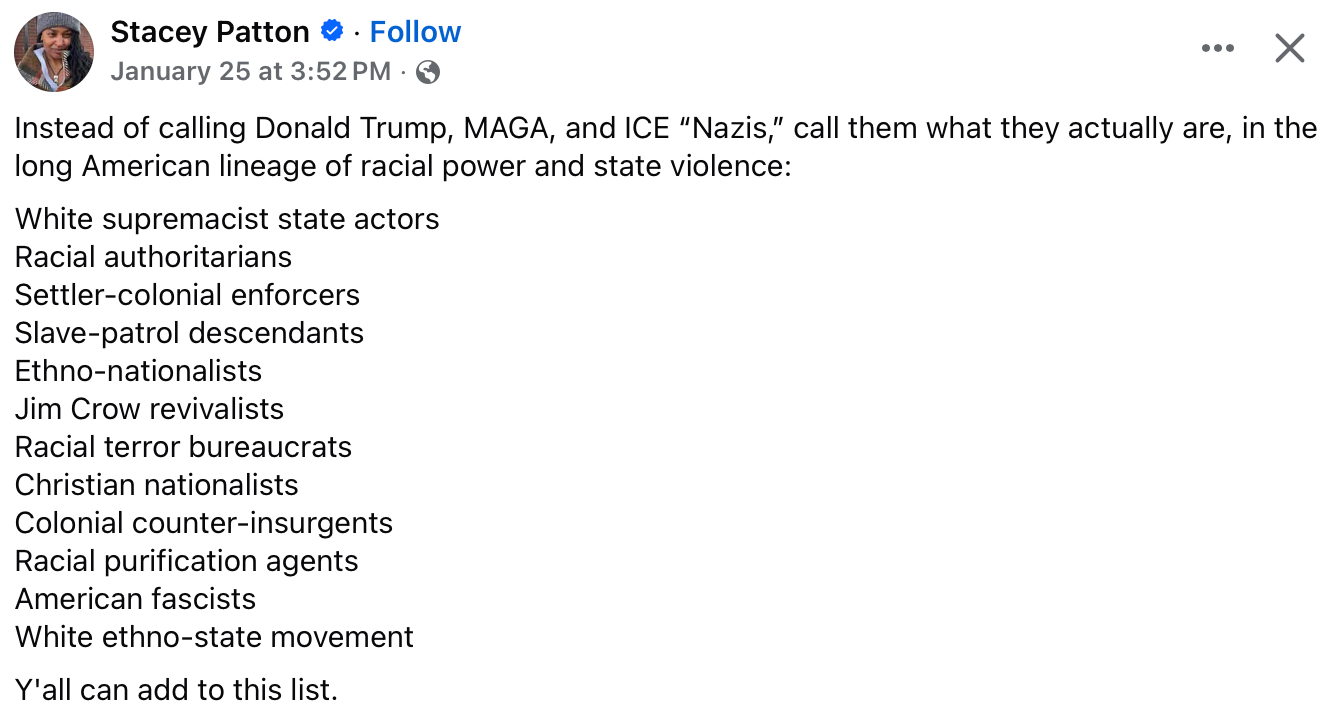Click the "American fascists" line
This screenshot has height=720, width=1344.
click(135, 599)
